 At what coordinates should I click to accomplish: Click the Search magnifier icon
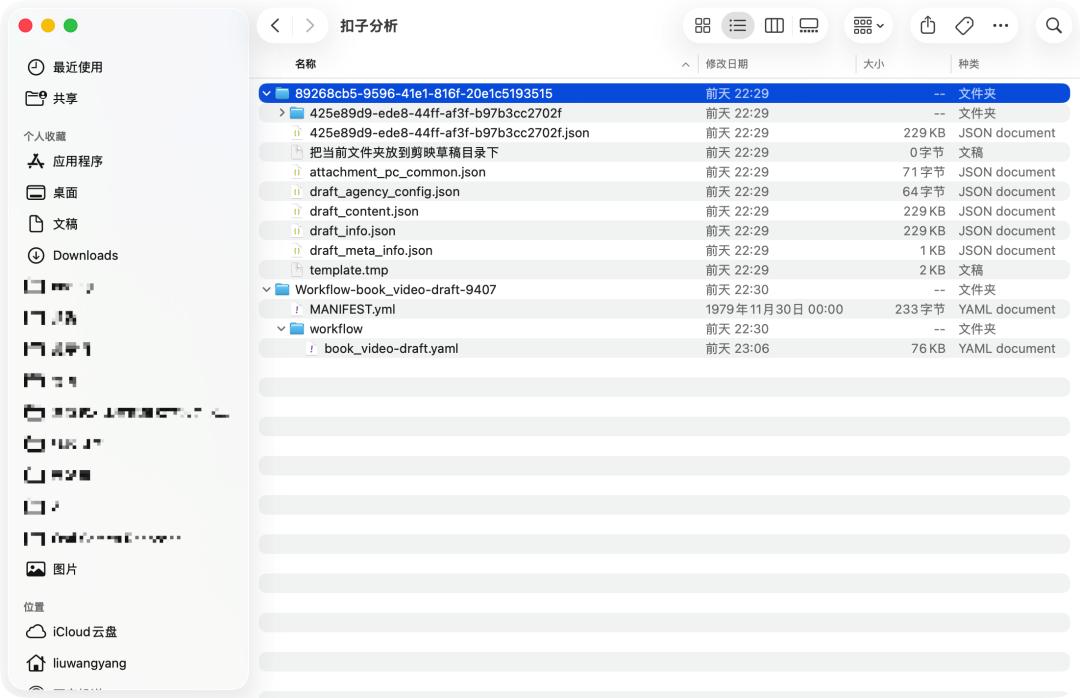(x=1053, y=25)
